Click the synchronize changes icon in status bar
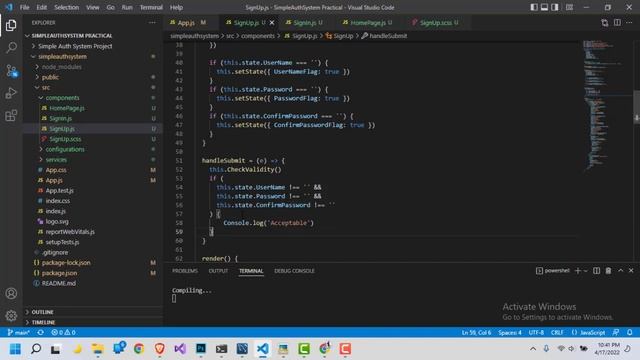The image size is (640, 360). point(40,332)
